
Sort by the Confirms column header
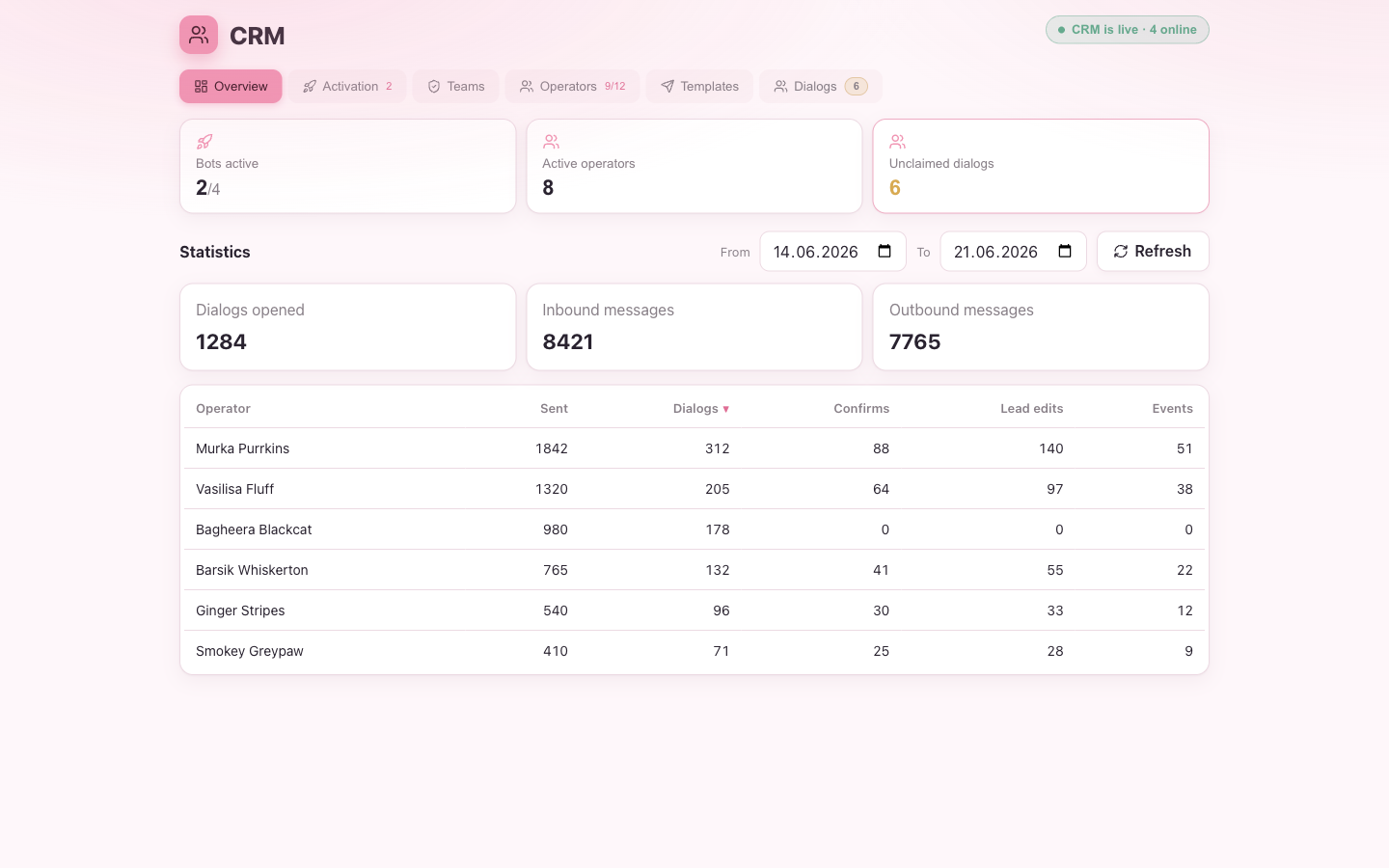point(861,409)
